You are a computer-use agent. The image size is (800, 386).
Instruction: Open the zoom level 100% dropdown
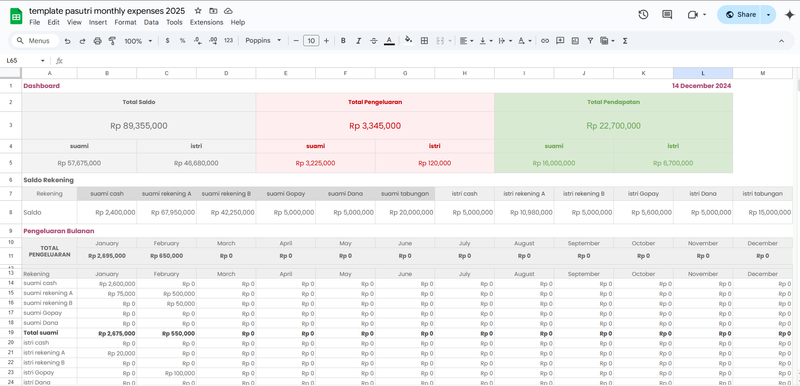[138, 41]
